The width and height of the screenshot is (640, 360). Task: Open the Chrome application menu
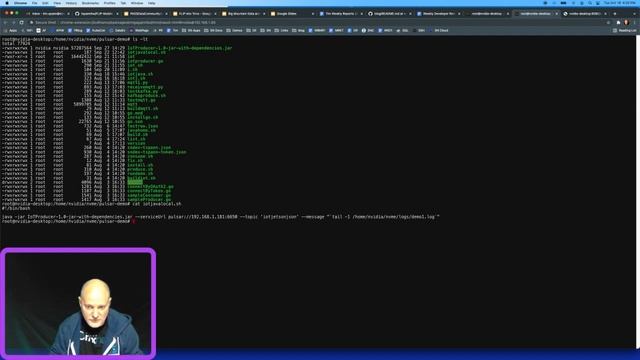(20, 3)
